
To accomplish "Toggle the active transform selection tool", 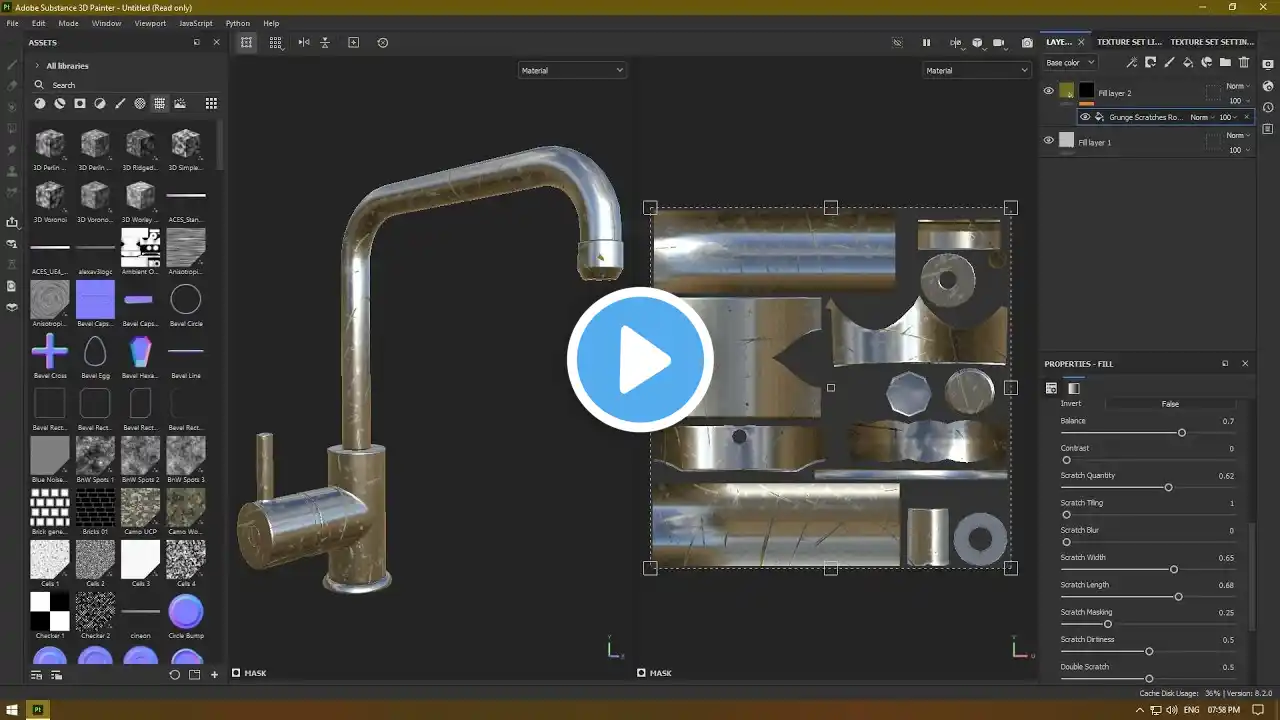I will (x=247, y=42).
